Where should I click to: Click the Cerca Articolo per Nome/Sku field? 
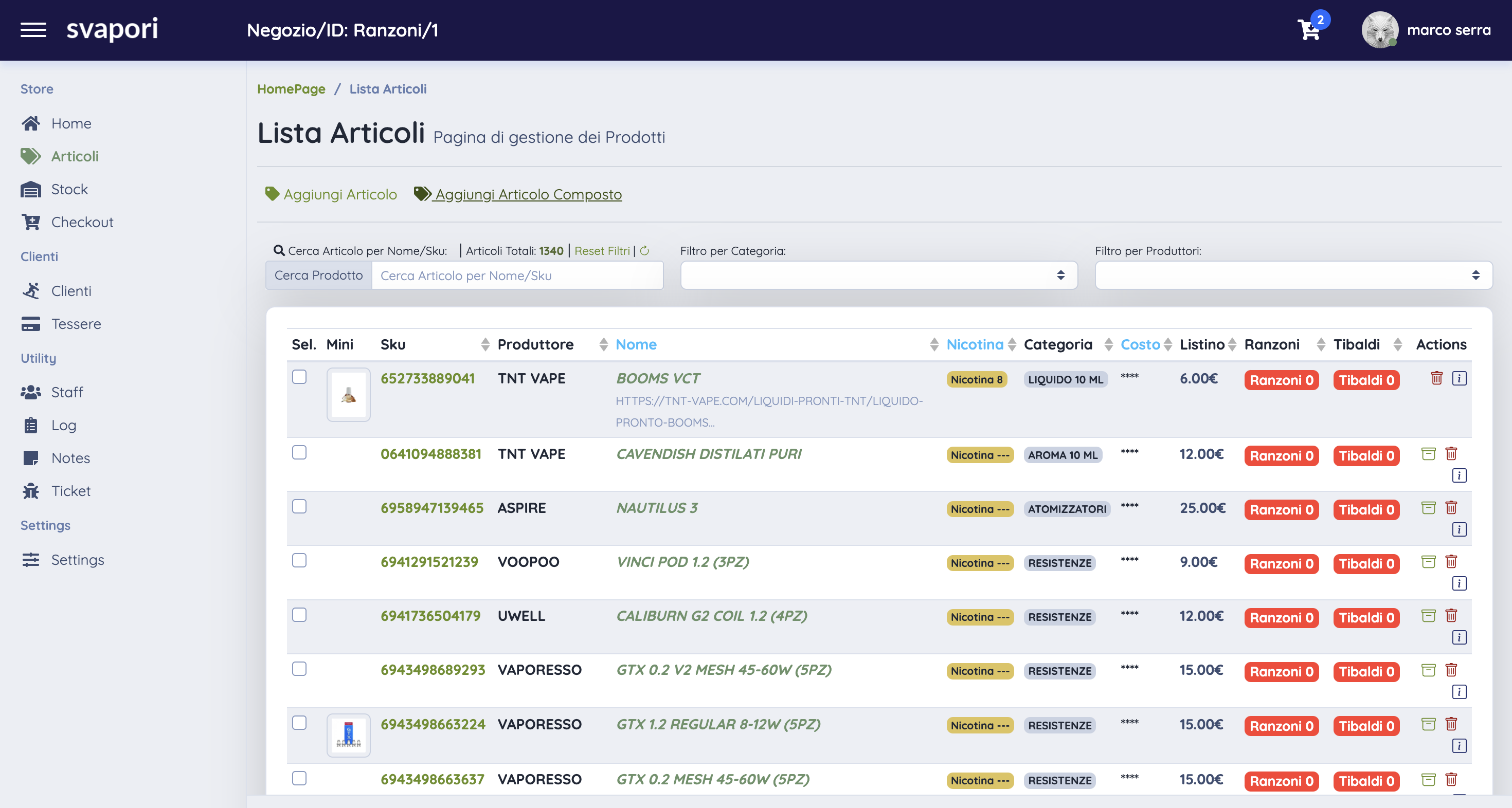(x=517, y=276)
